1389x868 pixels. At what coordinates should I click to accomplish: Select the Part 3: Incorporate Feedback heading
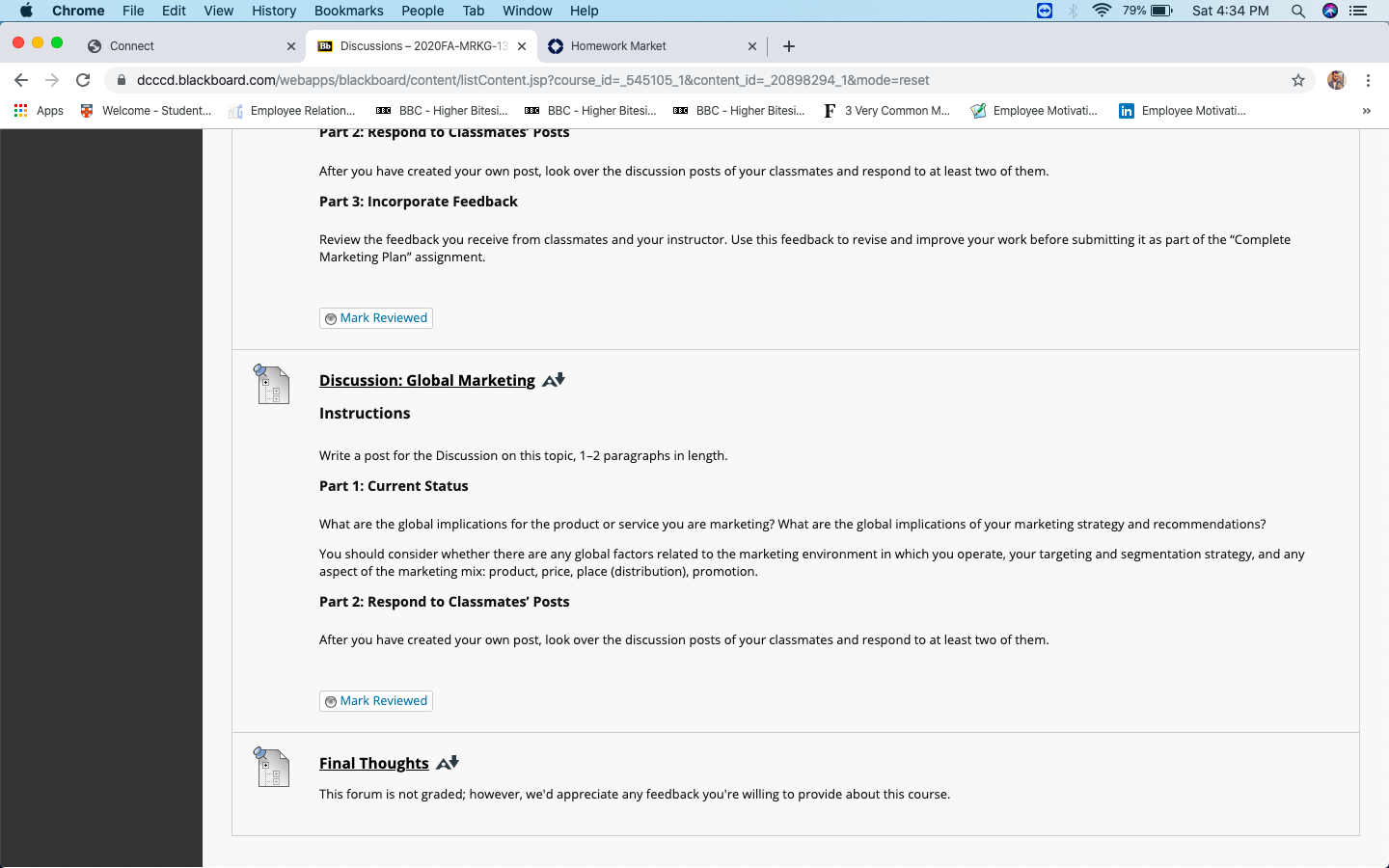point(419,202)
